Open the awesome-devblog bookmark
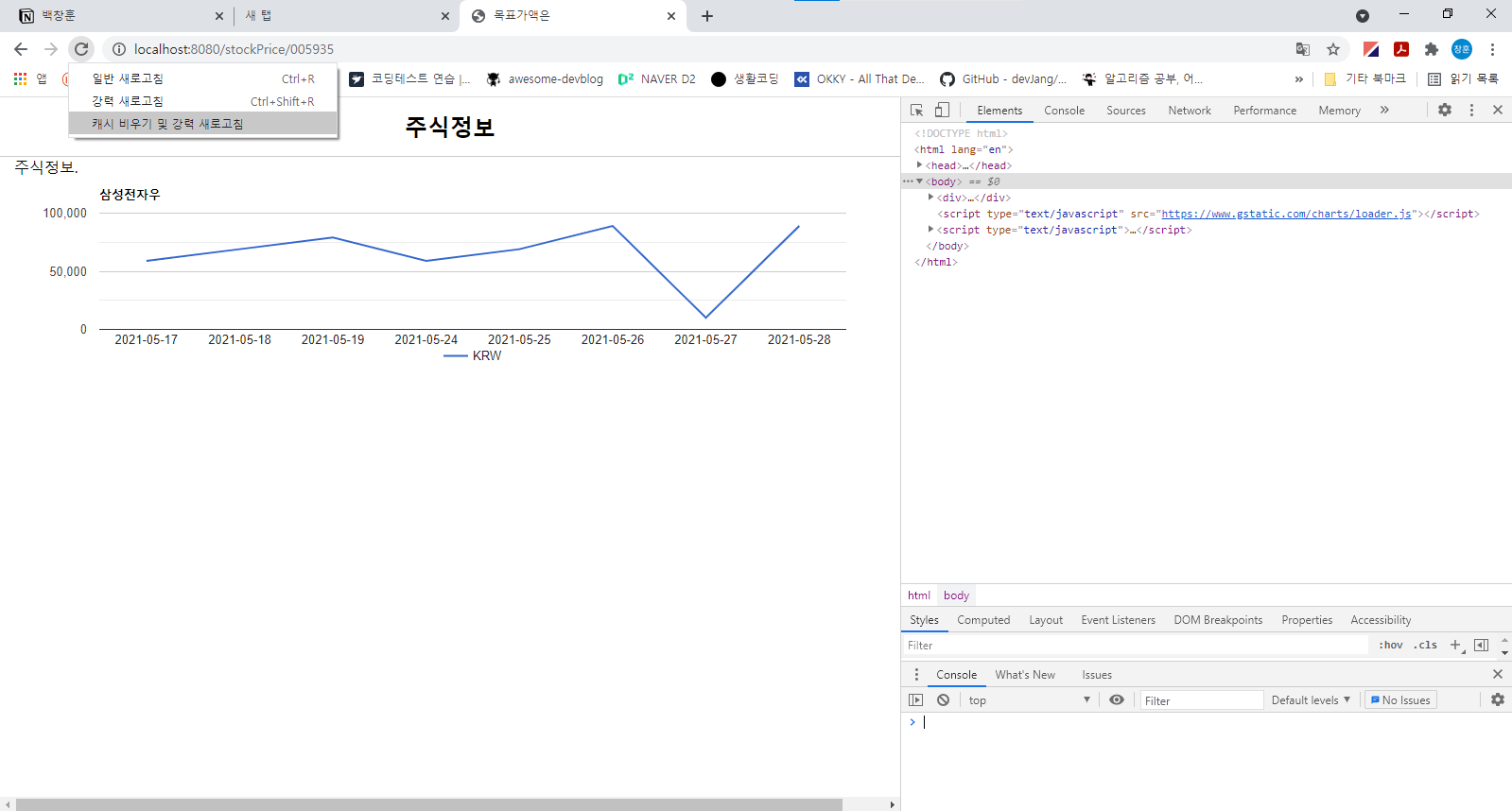1512x811 pixels. (545, 79)
